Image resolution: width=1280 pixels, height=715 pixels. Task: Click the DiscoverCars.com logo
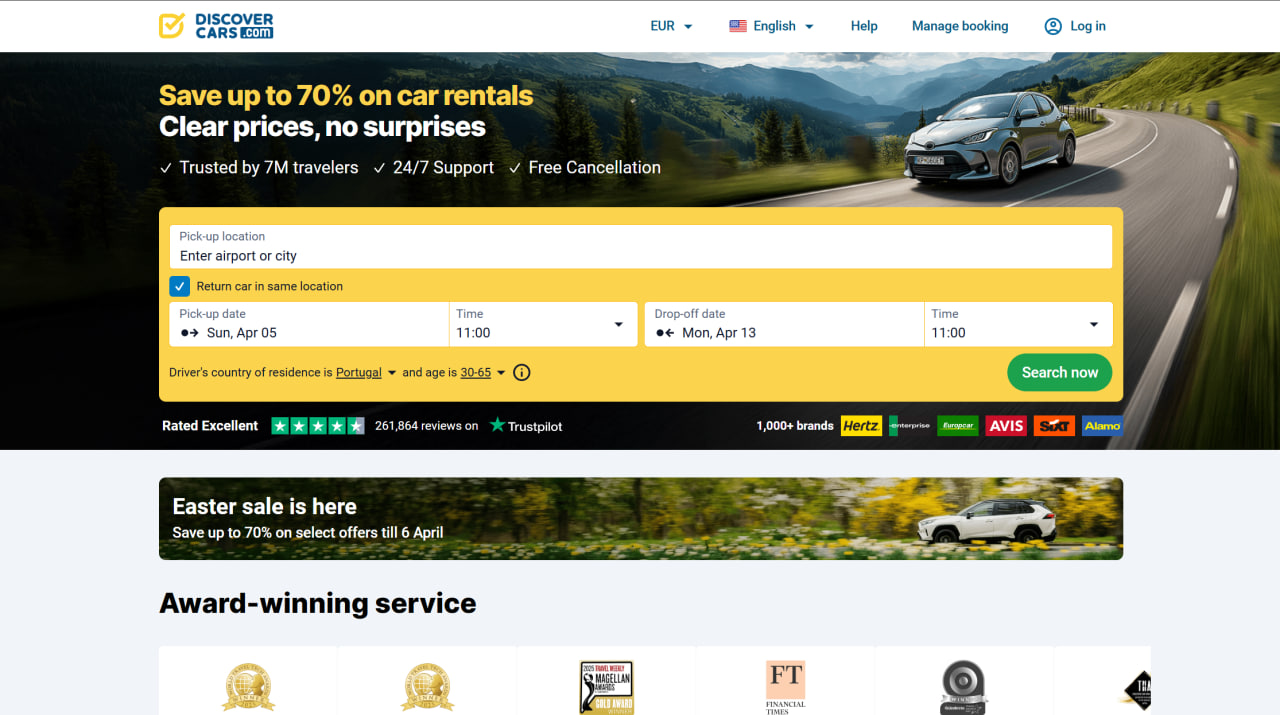click(216, 26)
